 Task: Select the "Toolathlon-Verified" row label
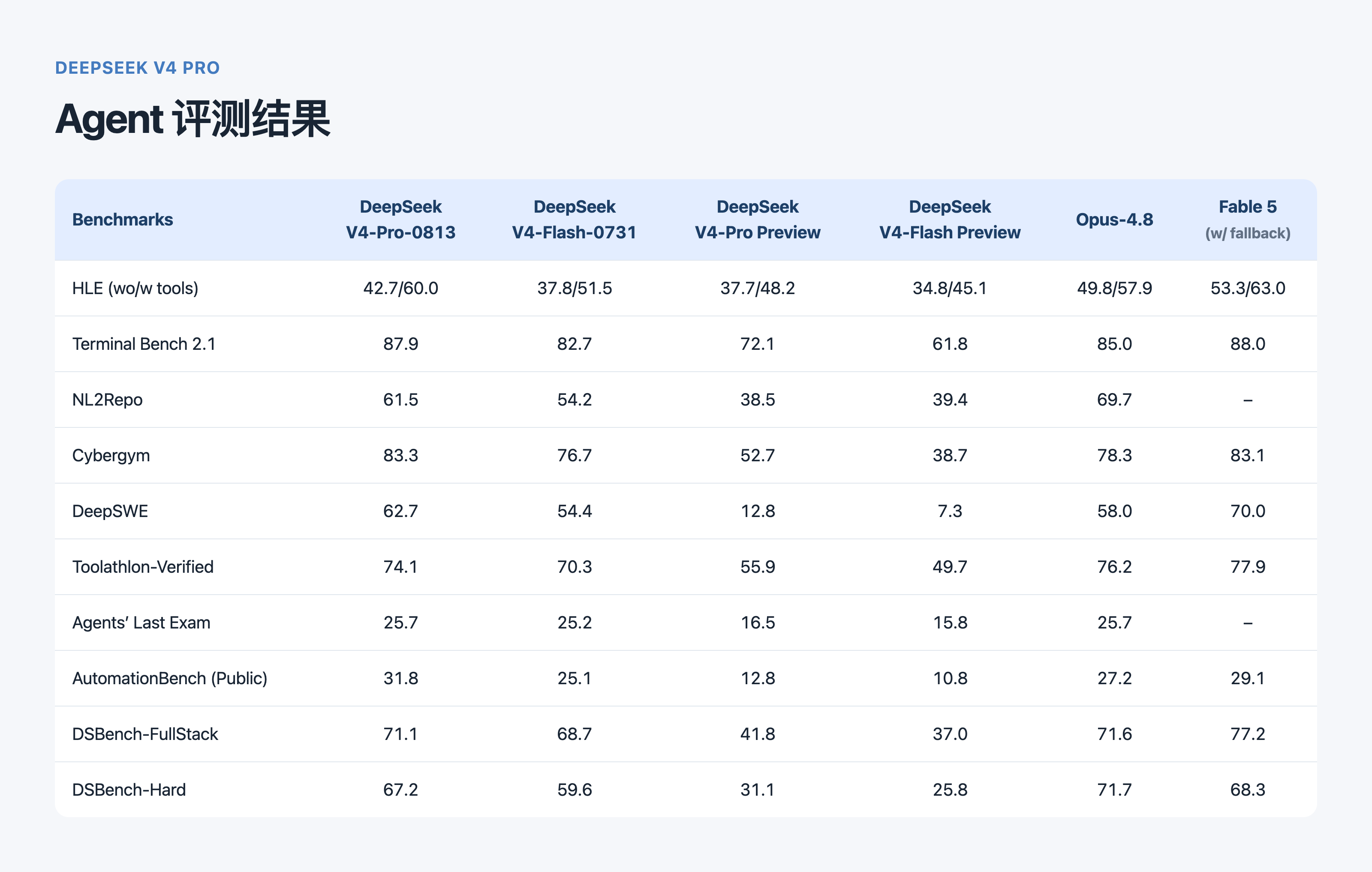point(143,567)
